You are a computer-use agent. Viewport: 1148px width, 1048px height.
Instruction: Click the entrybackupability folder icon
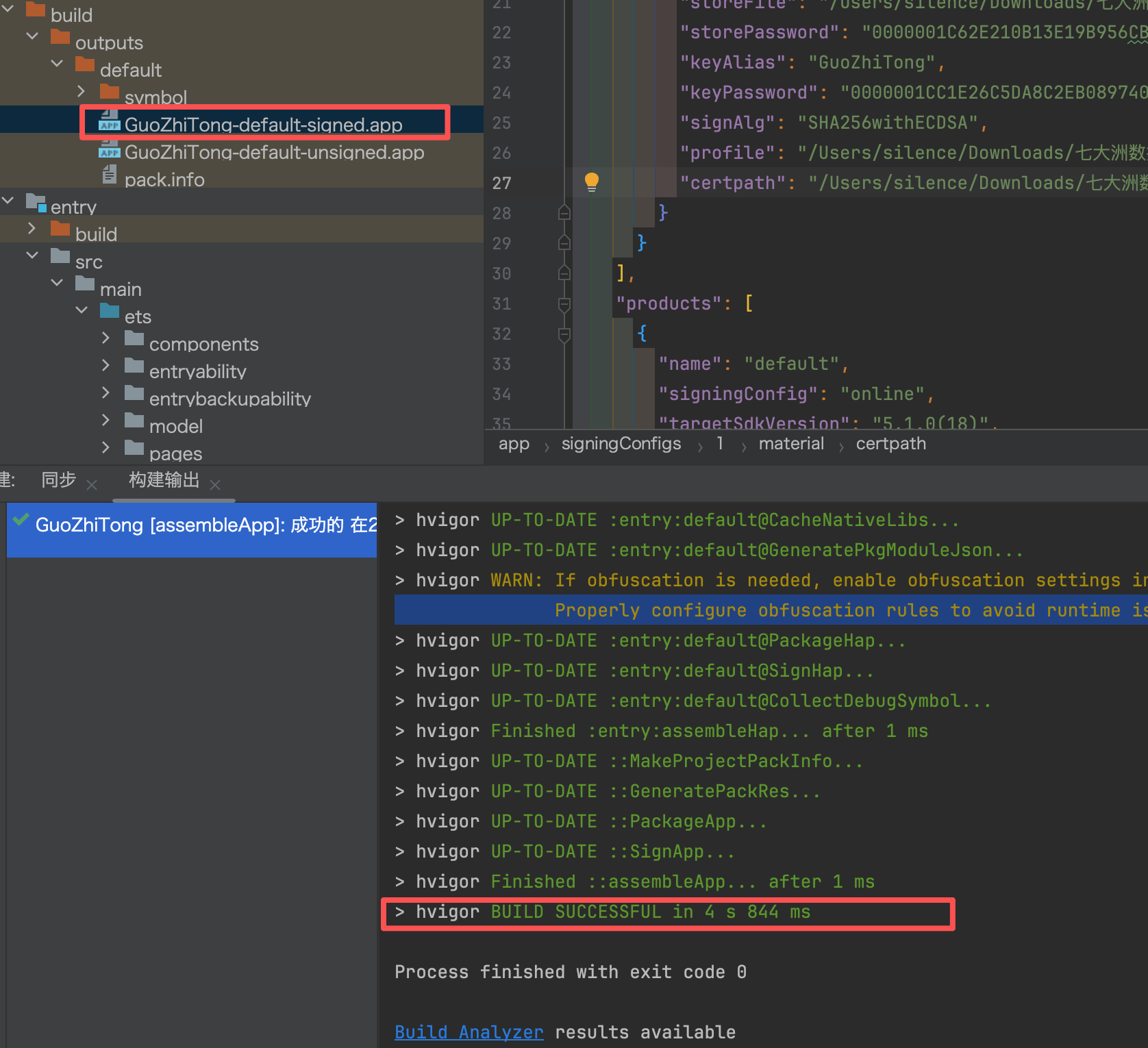pos(134,392)
